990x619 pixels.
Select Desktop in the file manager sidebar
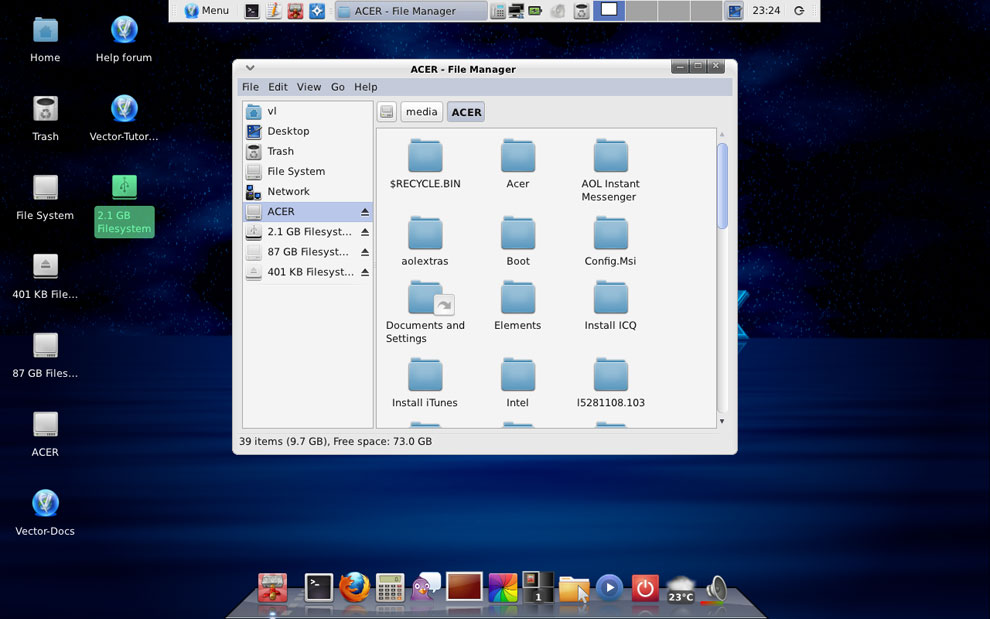(x=307, y=131)
